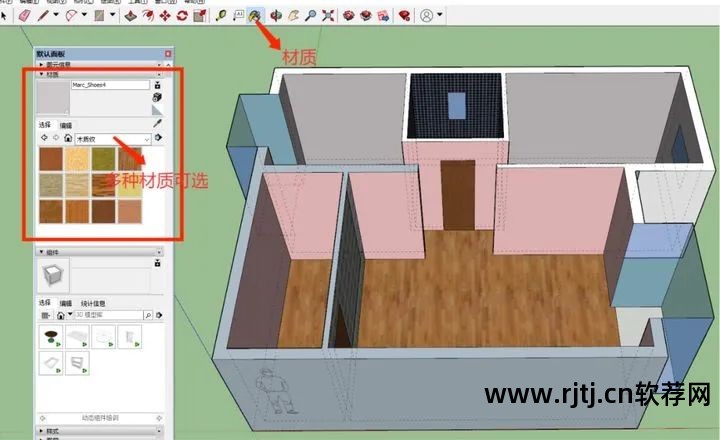Switch to components 统计信息 tab

[x=93, y=303]
